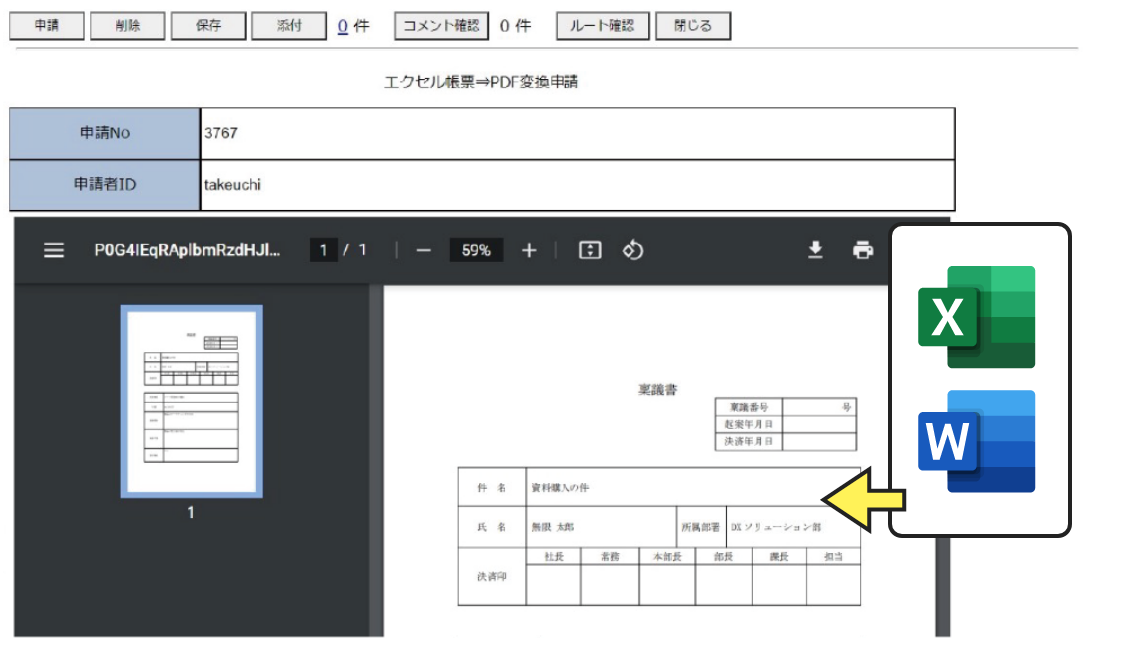Click the Excel application icon
The image size is (1126, 658).
point(977,317)
